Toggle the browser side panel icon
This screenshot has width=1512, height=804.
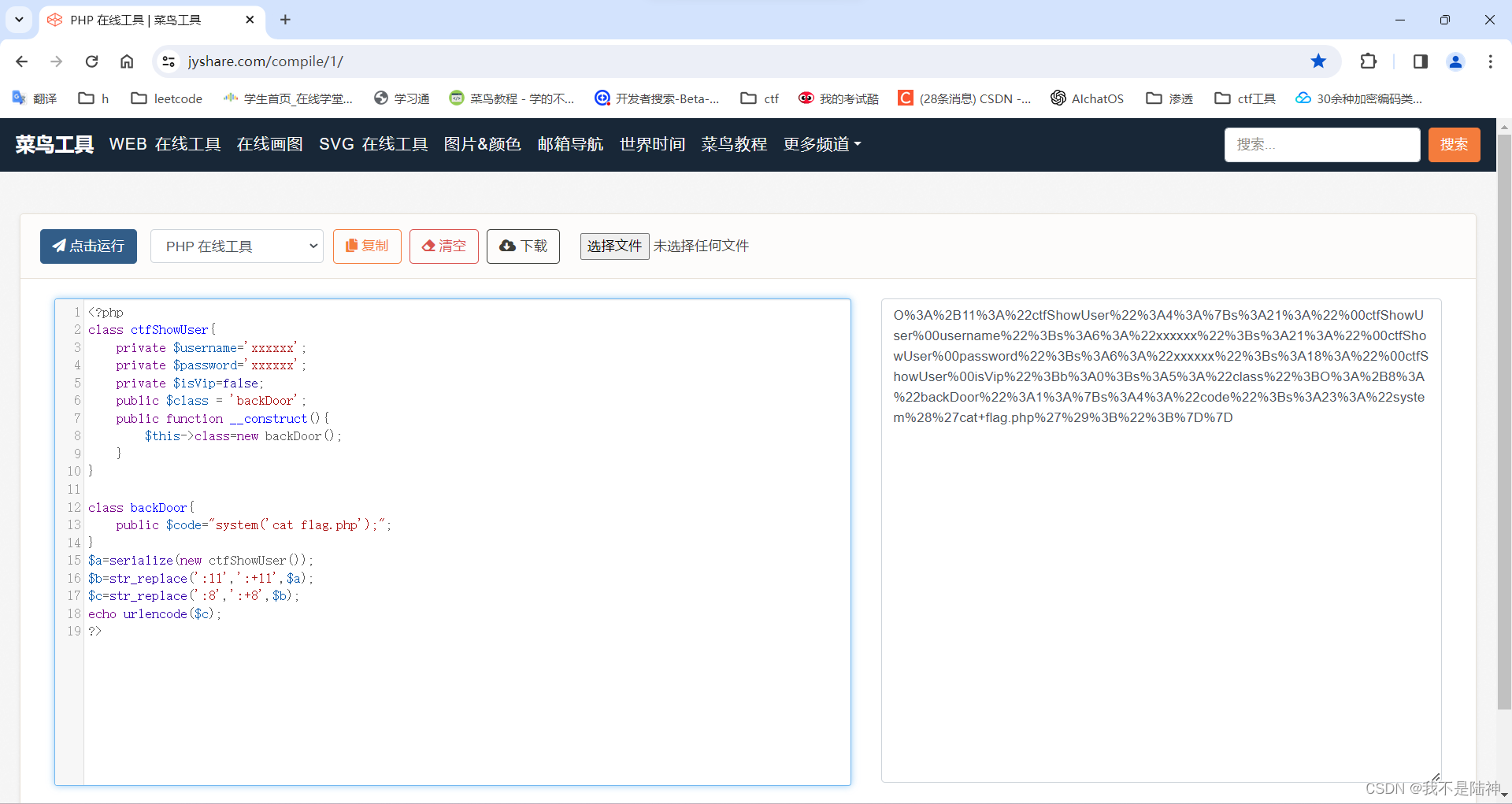(1420, 61)
